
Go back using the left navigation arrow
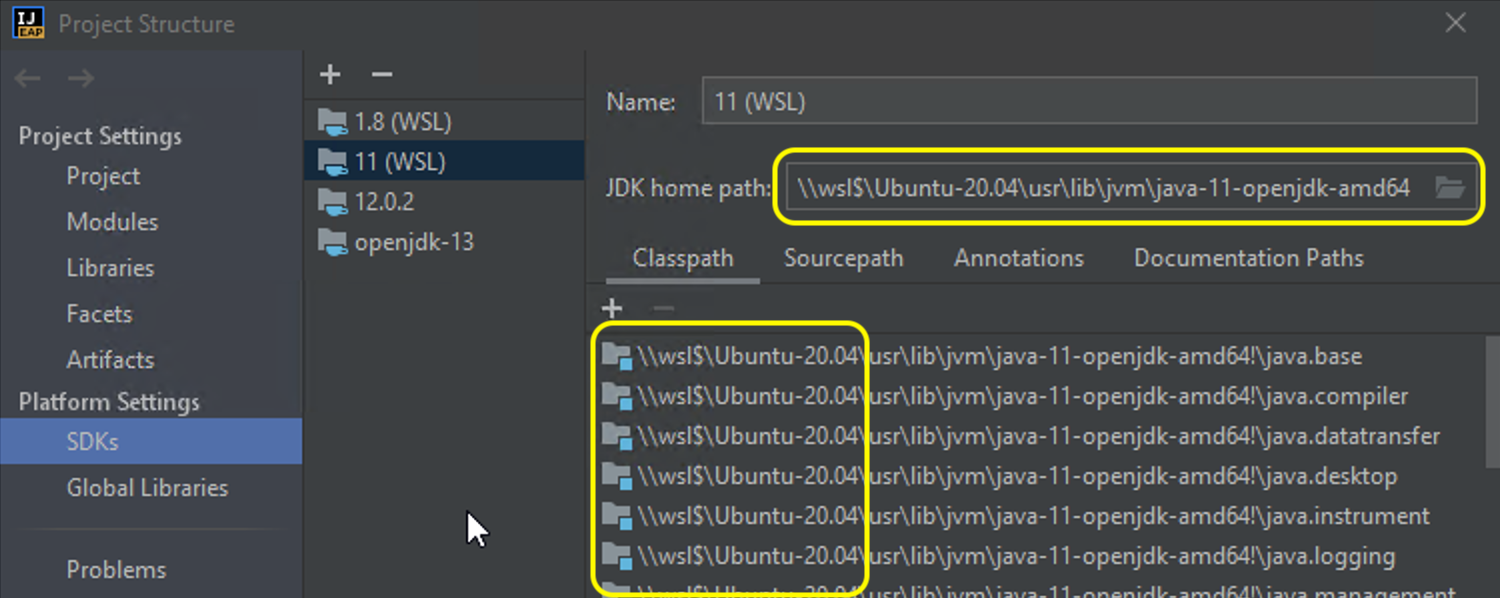tap(28, 78)
